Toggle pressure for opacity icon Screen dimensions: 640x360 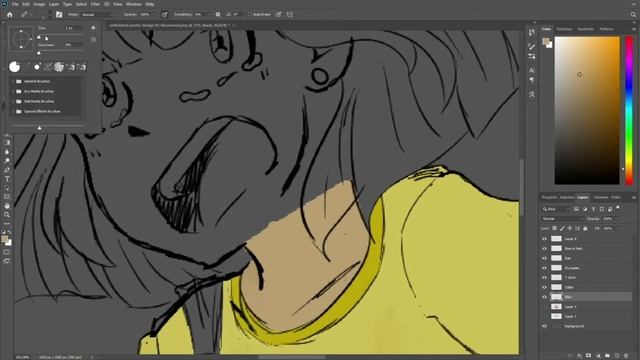tap(164, 14)
